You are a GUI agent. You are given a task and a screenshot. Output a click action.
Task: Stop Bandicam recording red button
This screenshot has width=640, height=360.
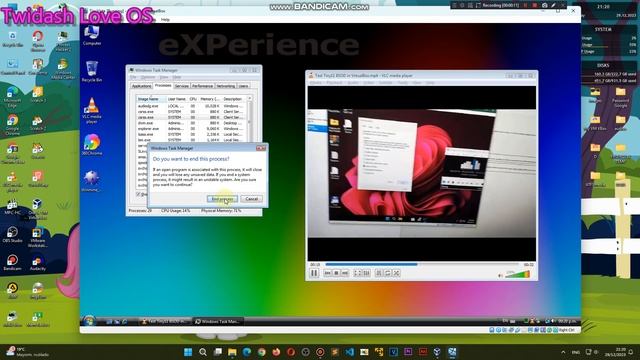(534, 5)
